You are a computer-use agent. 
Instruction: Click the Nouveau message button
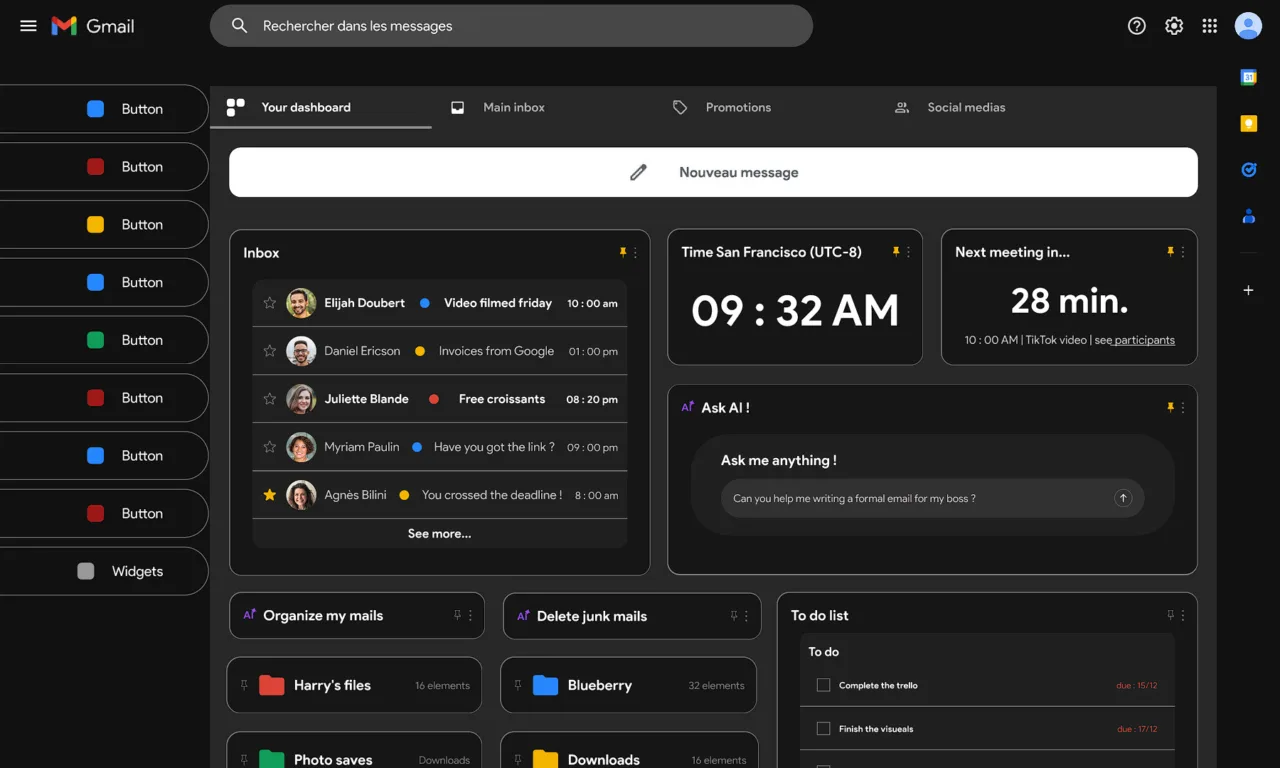click(x=713, y=172)
